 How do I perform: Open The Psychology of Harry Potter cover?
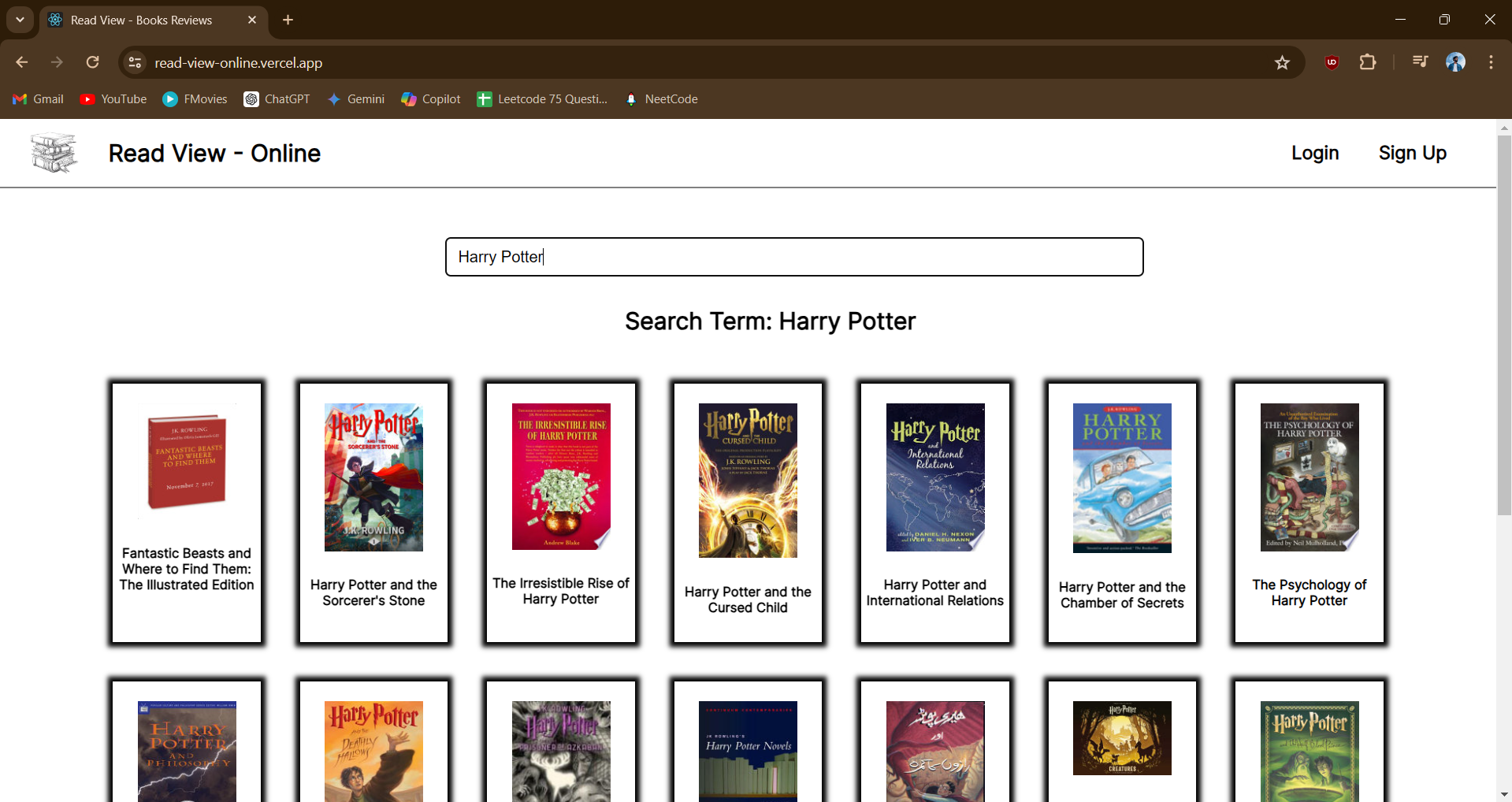pos(1310,477)
